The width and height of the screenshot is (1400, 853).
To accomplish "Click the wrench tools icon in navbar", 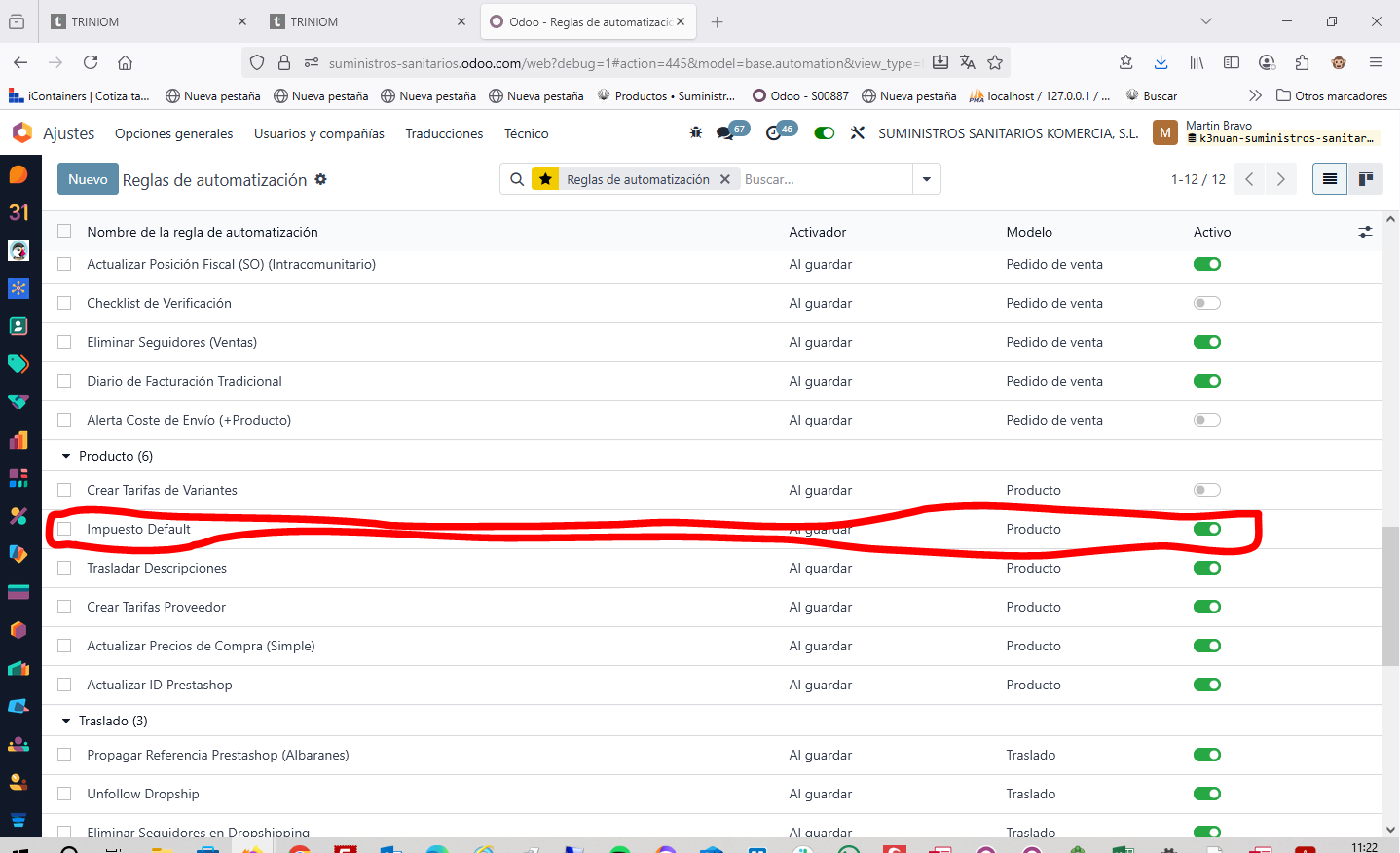I will [857, 133].
